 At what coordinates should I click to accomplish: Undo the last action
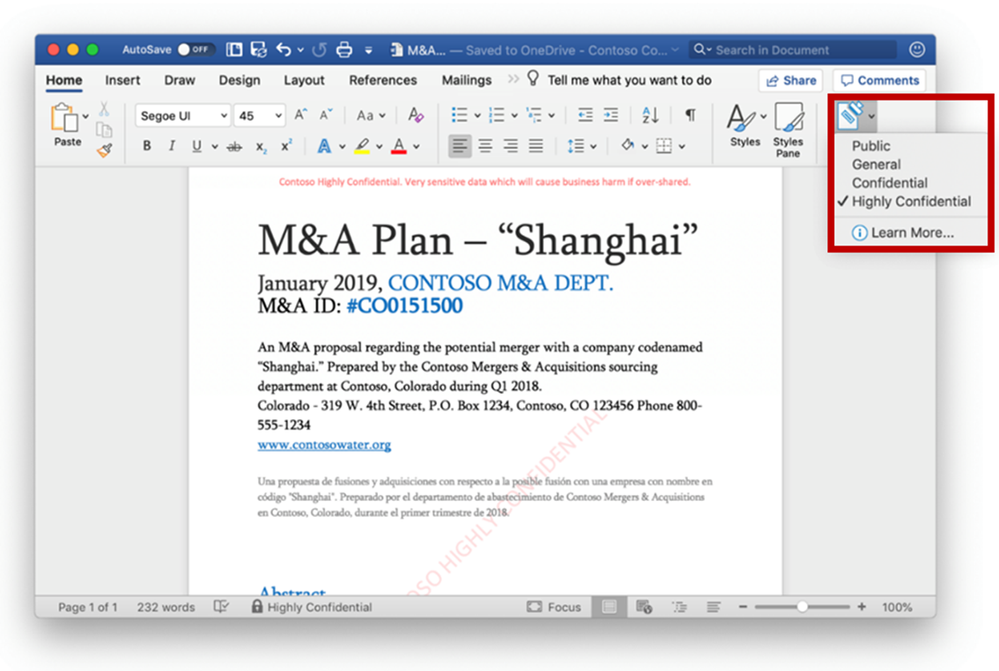point(284,50)
